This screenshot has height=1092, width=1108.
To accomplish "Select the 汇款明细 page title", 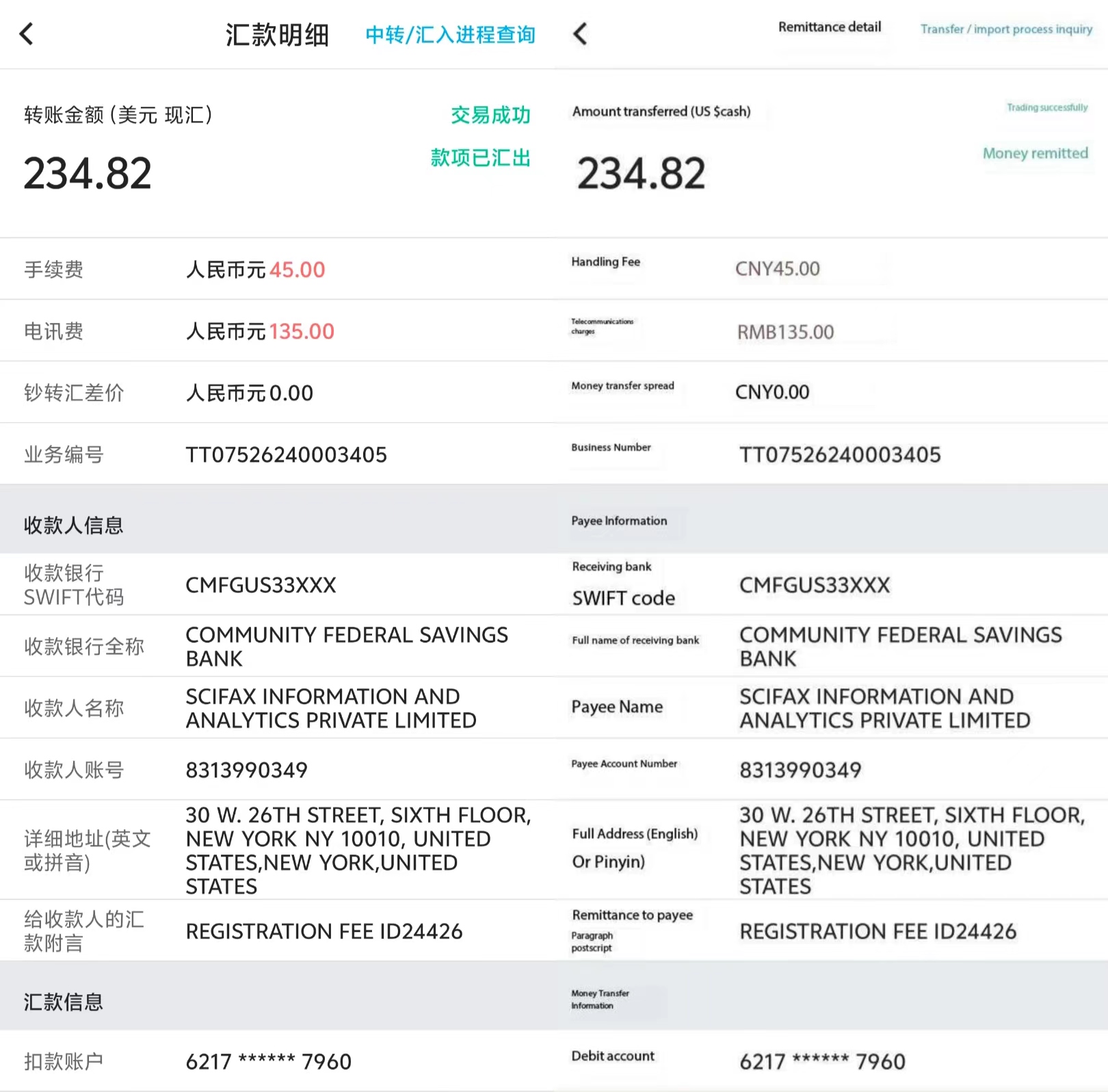I will (277, 35).
